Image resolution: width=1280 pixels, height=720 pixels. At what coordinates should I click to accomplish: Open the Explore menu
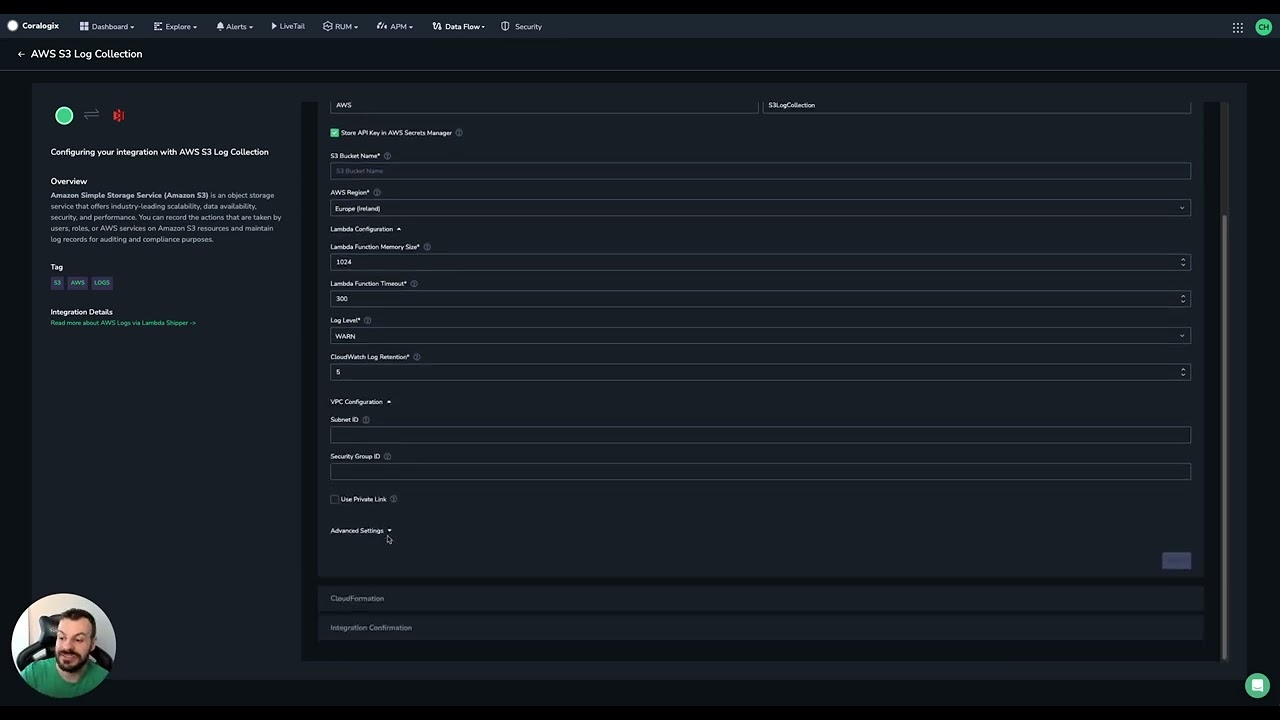[175, 27]
